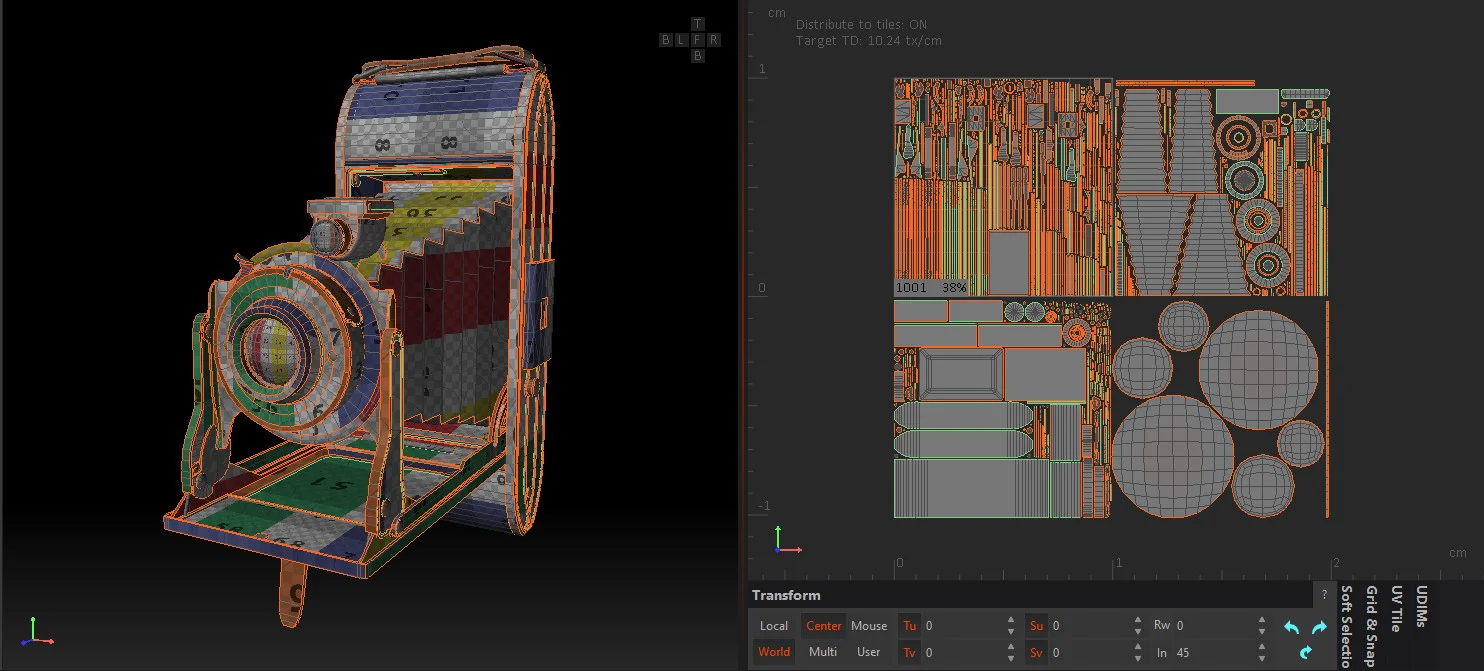Click the lower cyan curved arrow icon
The height and width of the screenshot is (671, 1484).
(1305, 652)
